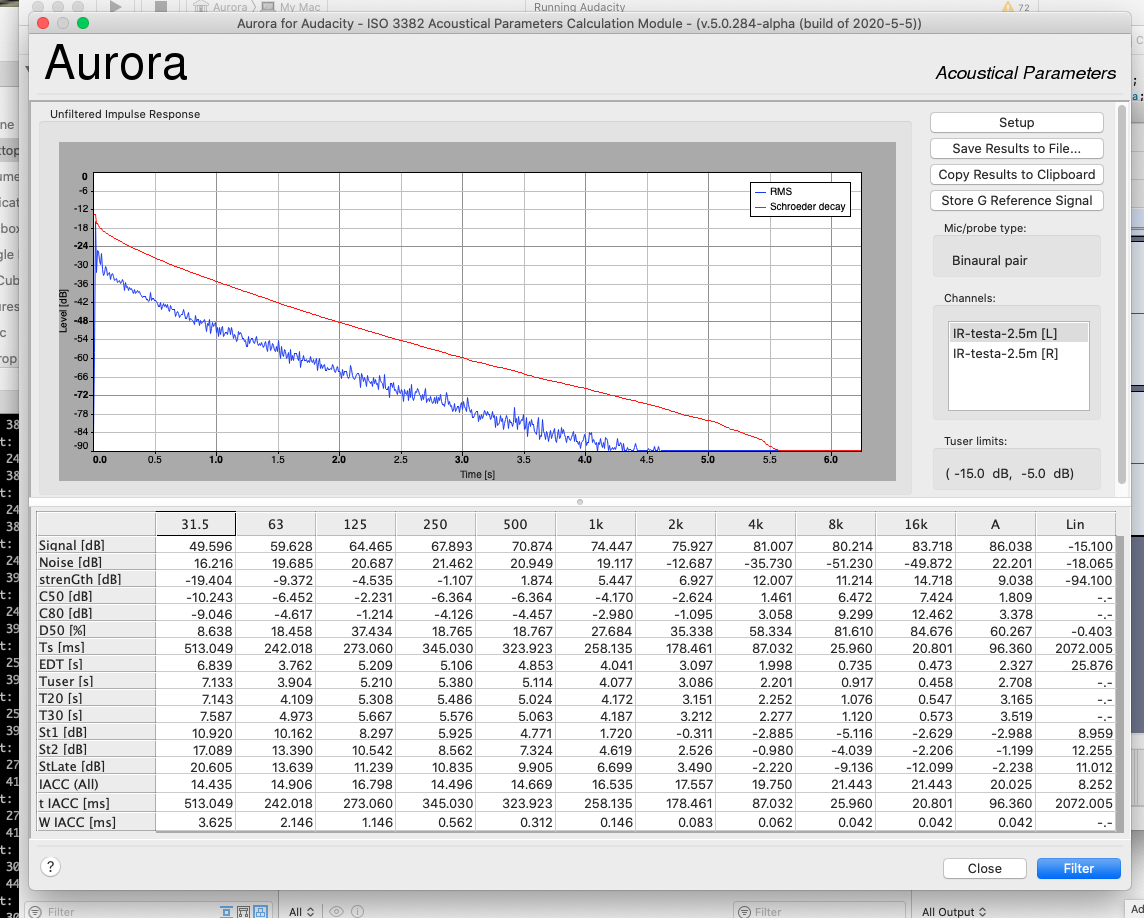
Task: Click the St2 [dB] row label
Action: tap(96, 749)
